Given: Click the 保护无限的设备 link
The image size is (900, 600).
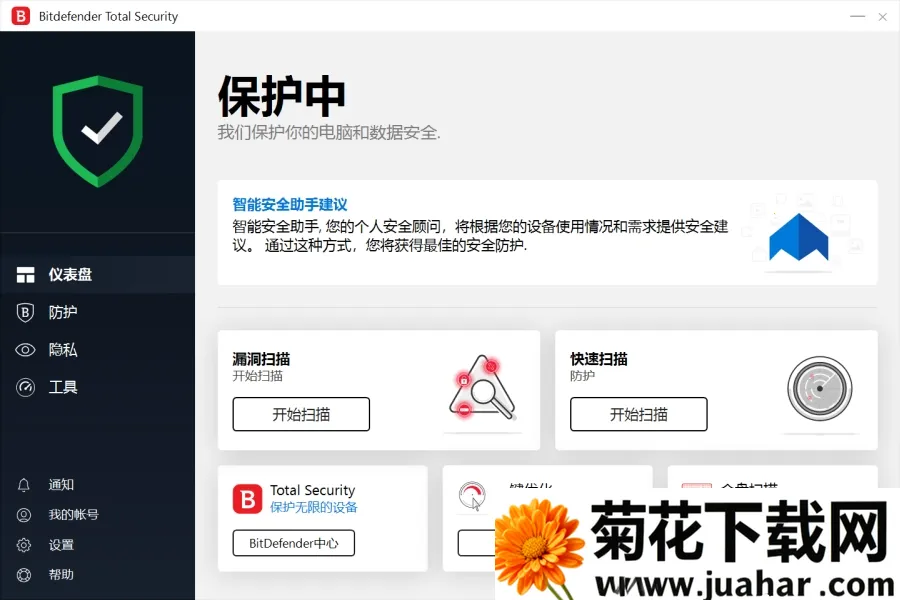Looking at the screenshot, I should pyautogui.click(x=313, y=507).
